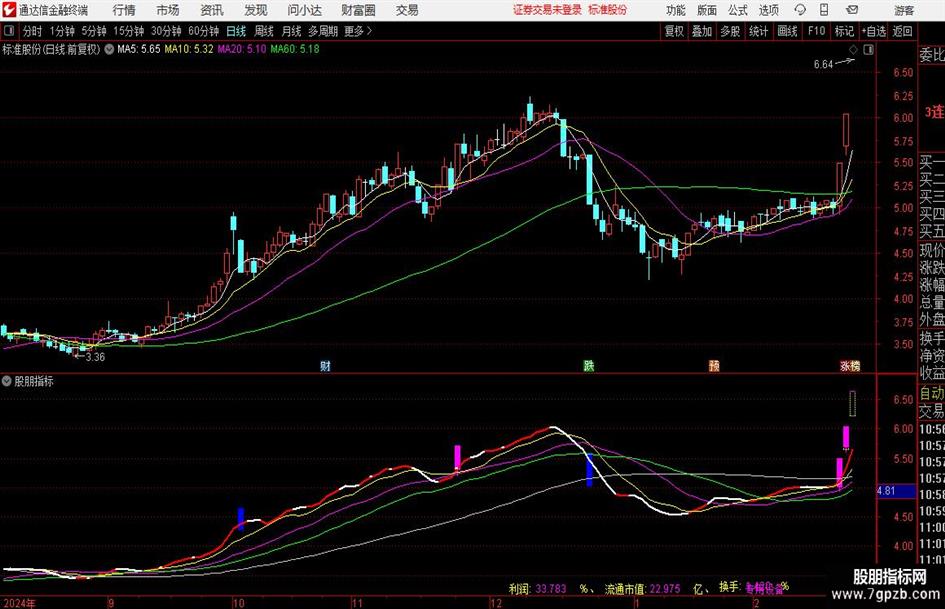Click the MA5: 5.65 label
The image size is (945, 609).
(139, 49)
